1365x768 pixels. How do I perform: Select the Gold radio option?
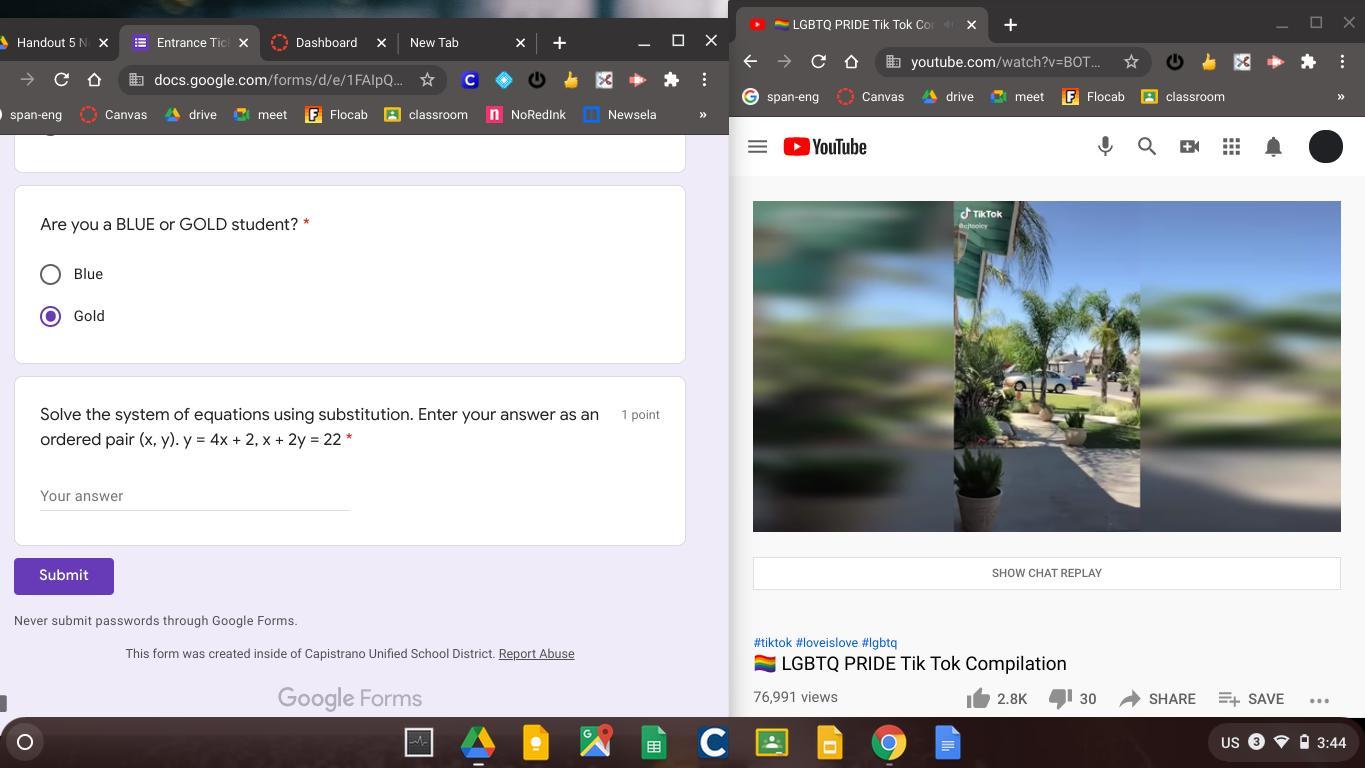click(50, 316)
